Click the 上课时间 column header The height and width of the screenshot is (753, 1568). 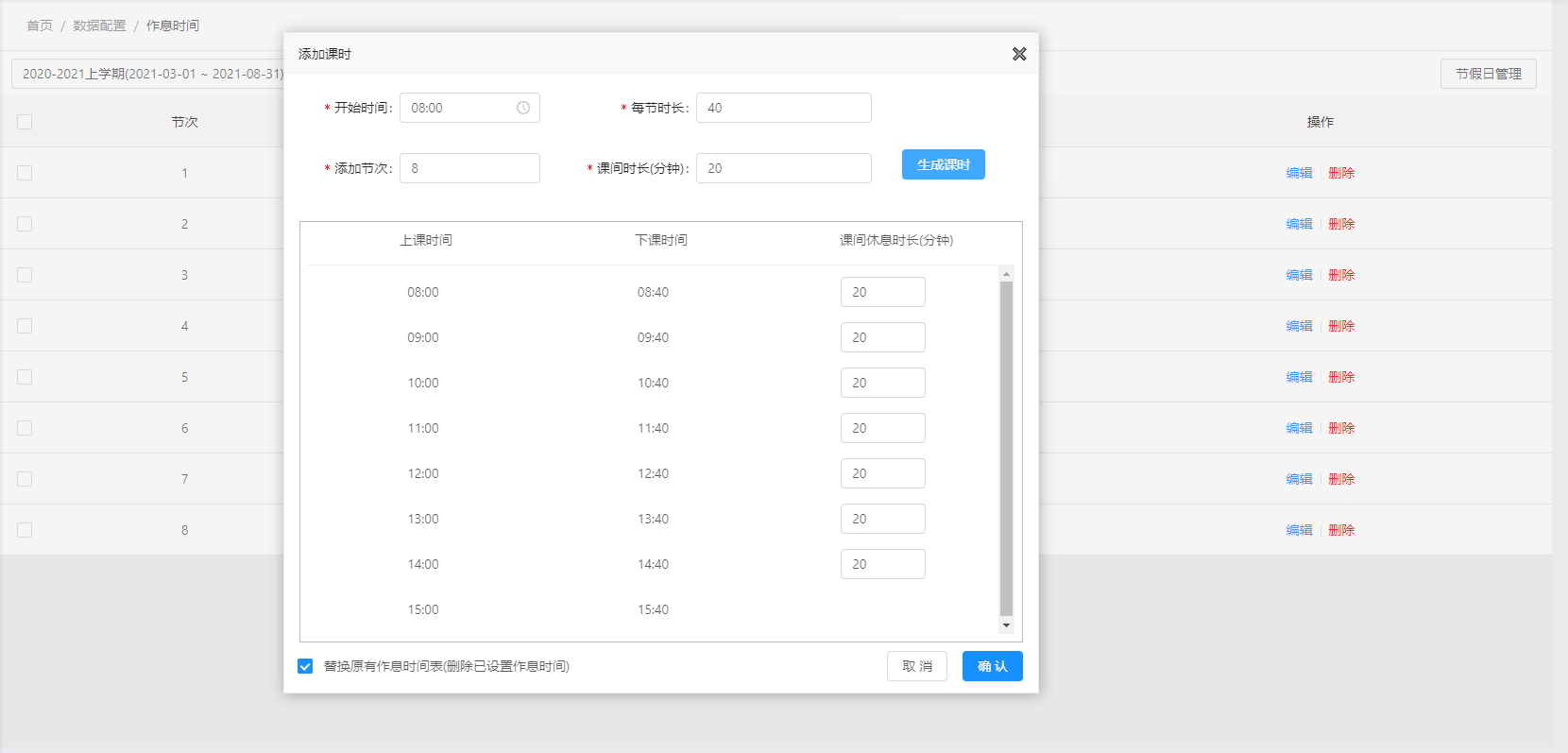426,240
